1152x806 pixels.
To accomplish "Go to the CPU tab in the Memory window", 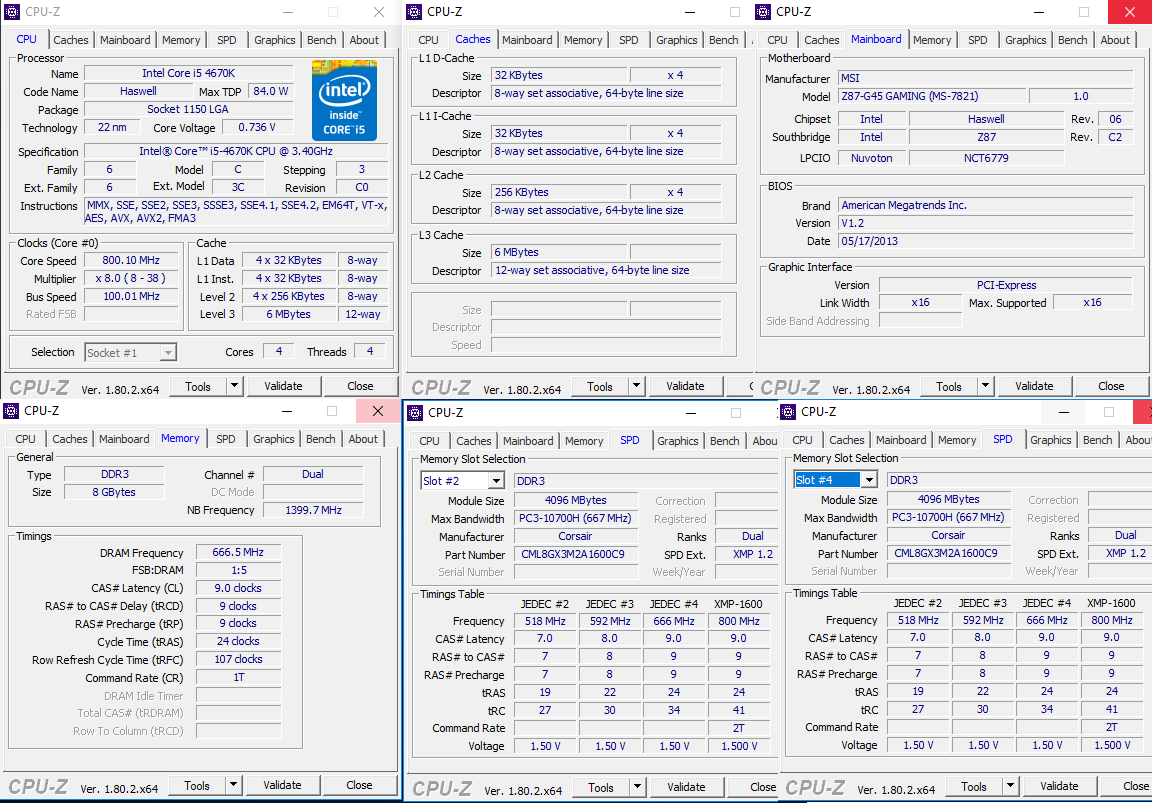I will pos(26,439).
